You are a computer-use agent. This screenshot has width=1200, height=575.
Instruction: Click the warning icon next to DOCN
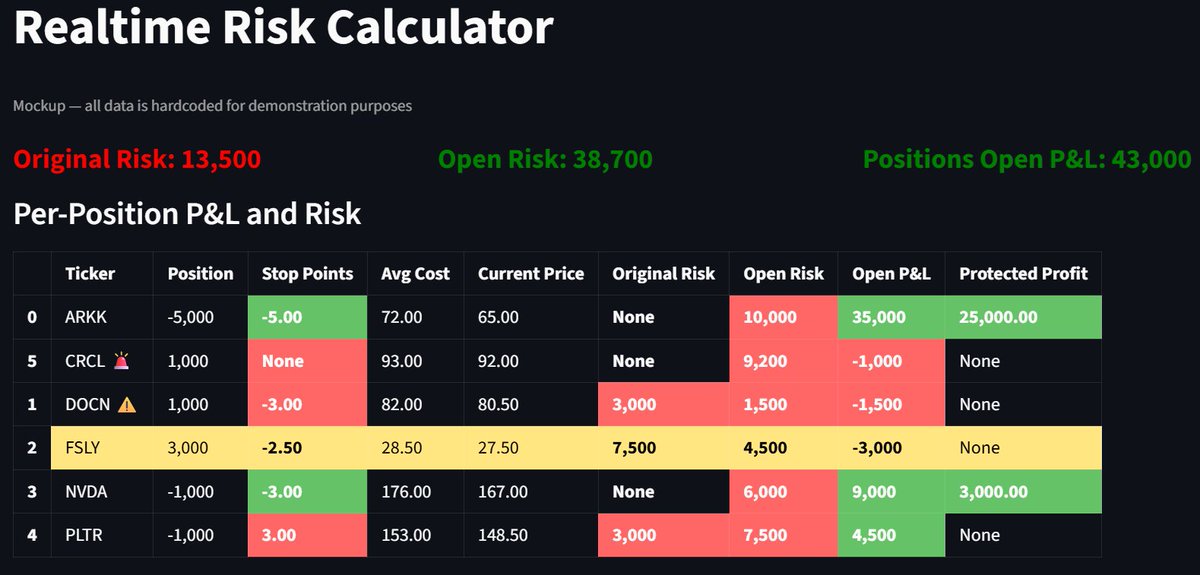(x=127, y=404)
